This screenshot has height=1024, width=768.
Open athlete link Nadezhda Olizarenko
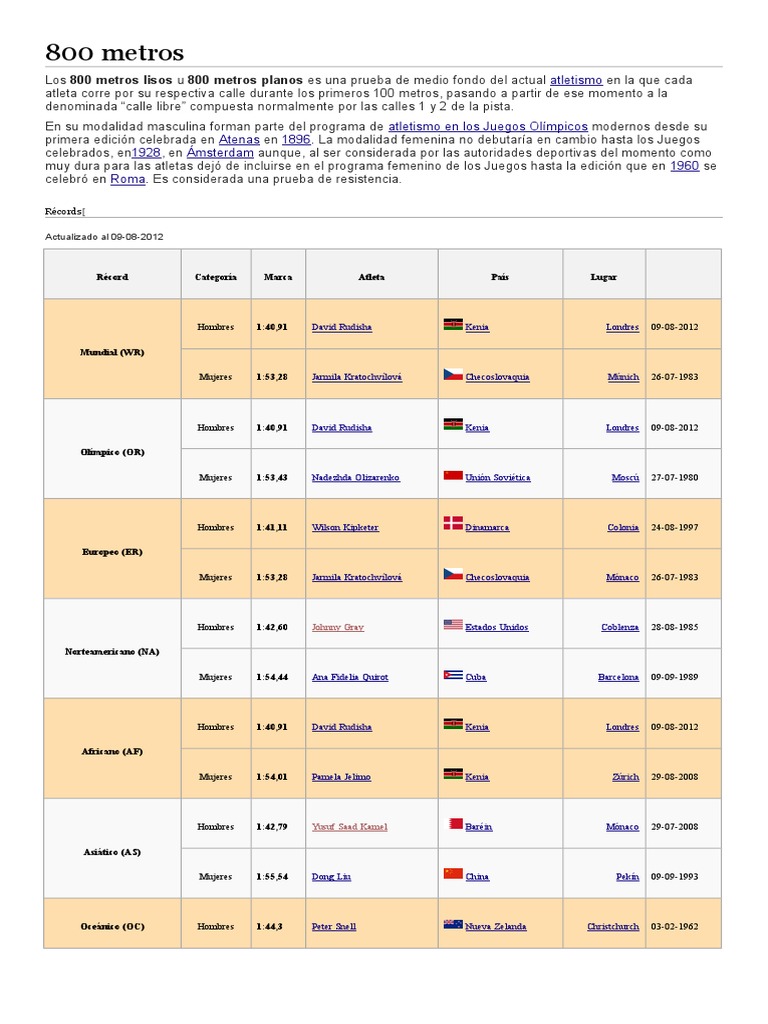click(355, 477)
